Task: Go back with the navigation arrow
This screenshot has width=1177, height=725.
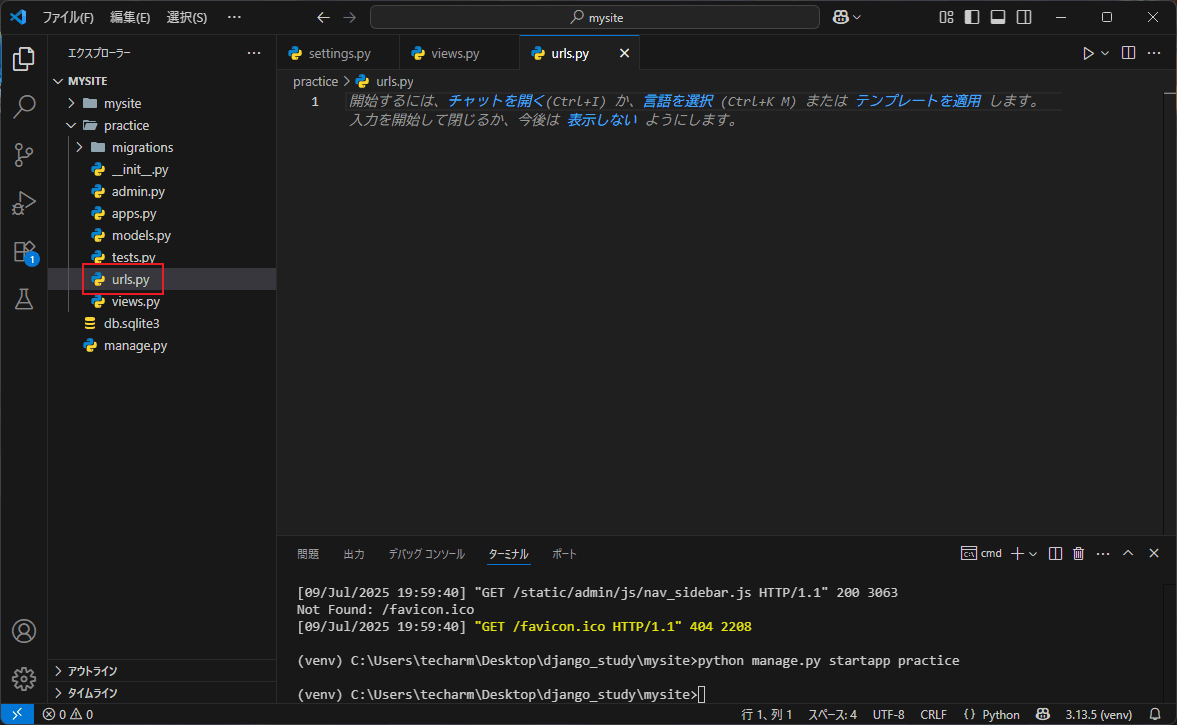Action: click(x=324, y=17)
